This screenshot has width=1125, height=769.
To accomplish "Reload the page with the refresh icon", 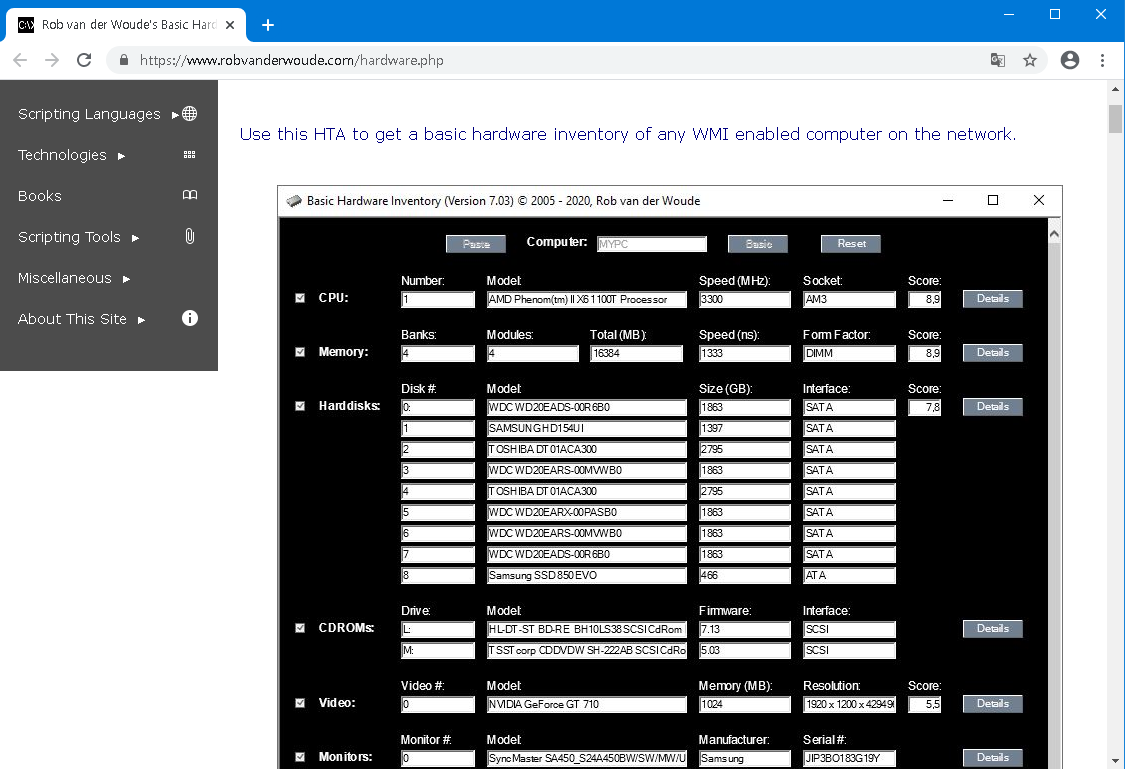I will 84,60.
